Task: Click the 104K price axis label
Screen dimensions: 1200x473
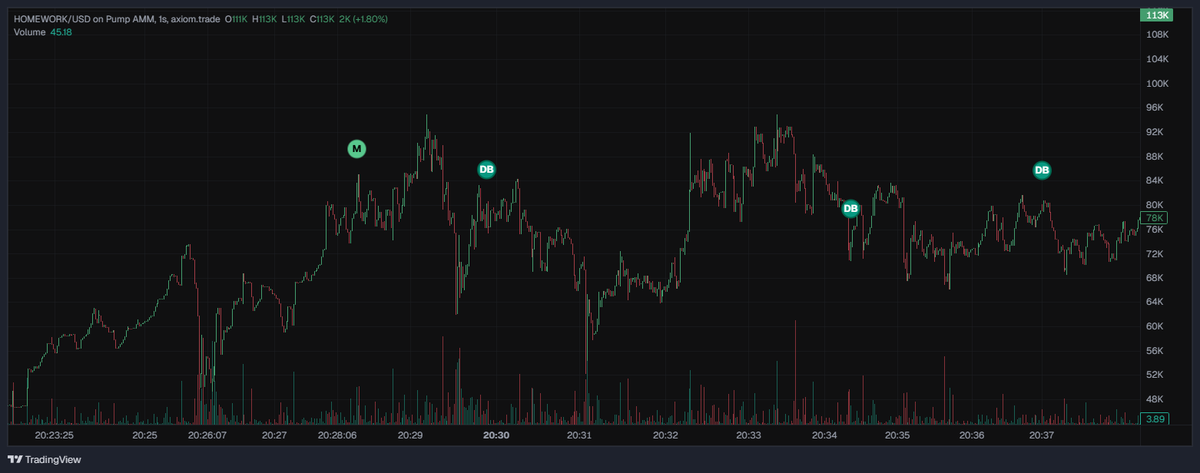Action: pyautogui.click(x=1157, y=59)
